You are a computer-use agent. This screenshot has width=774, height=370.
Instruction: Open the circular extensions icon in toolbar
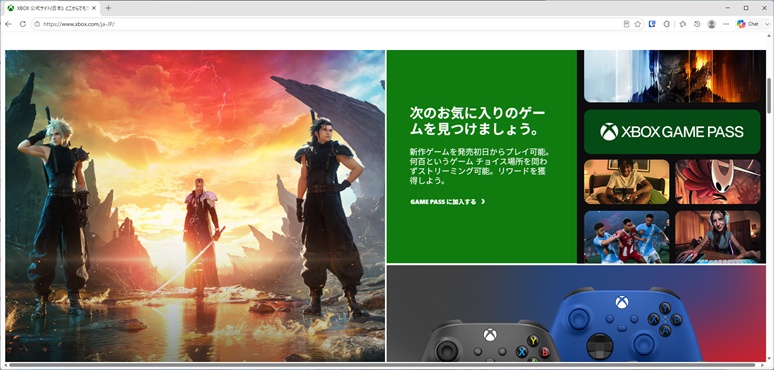click(667, 24)
